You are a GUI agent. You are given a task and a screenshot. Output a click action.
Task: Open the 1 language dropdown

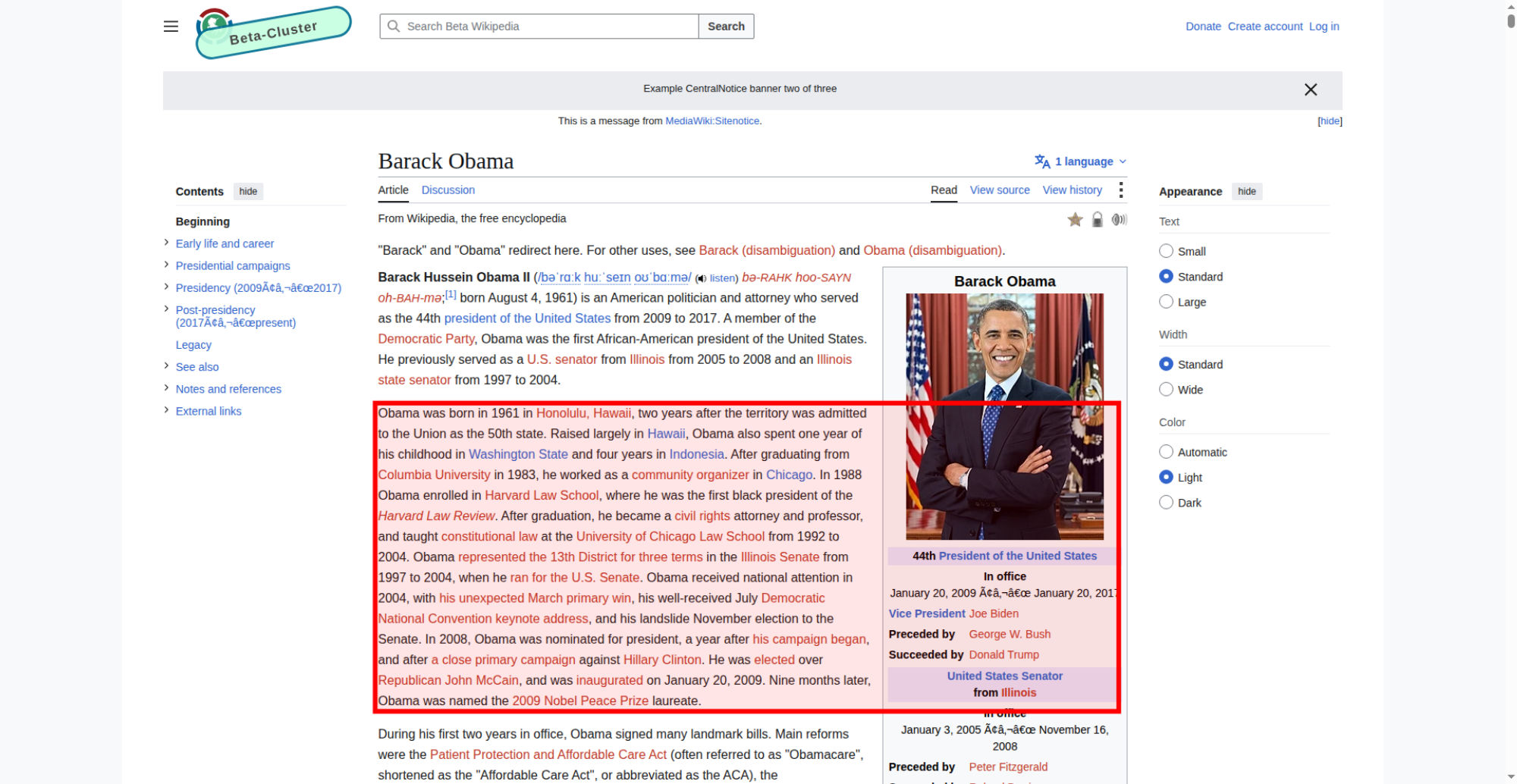pos(1081,162)
